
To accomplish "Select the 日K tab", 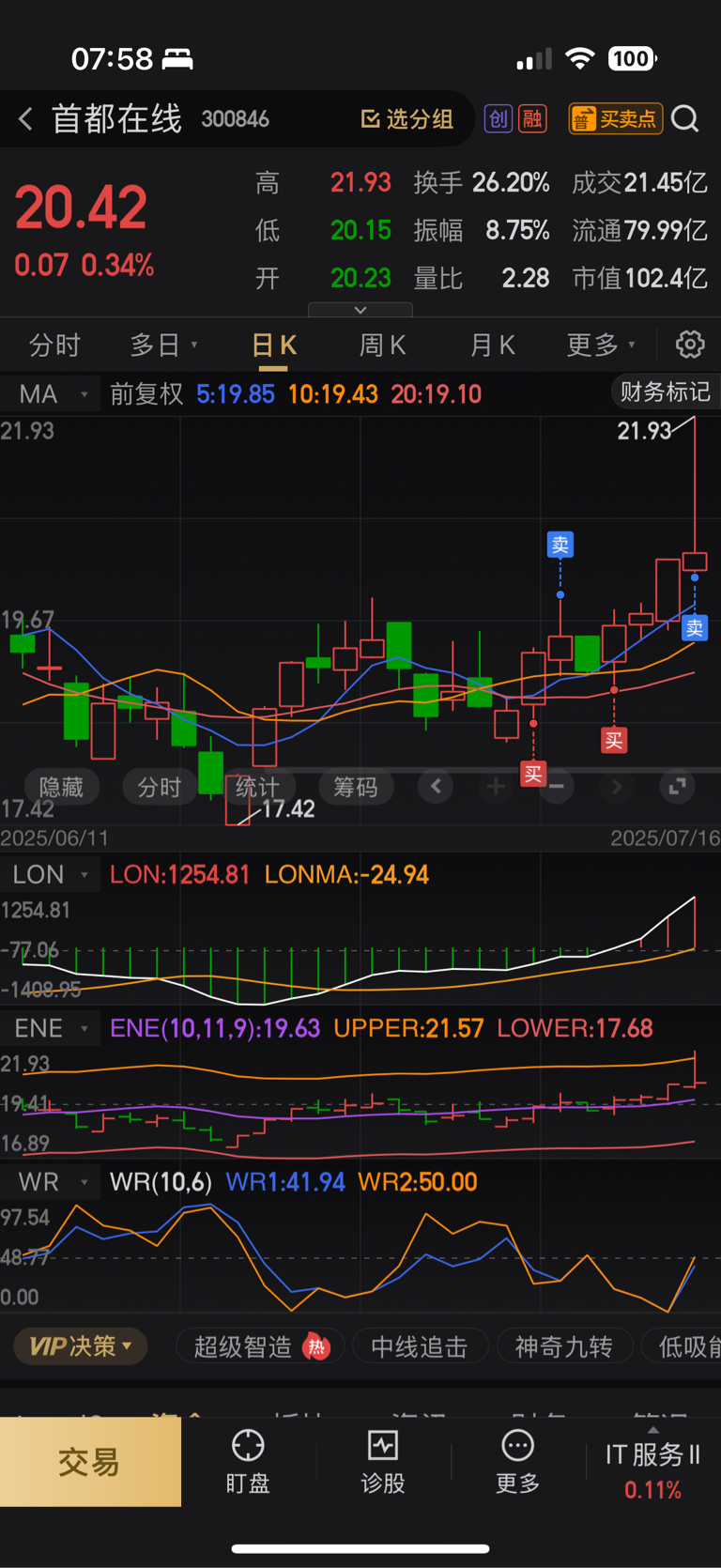I will 274,346.
